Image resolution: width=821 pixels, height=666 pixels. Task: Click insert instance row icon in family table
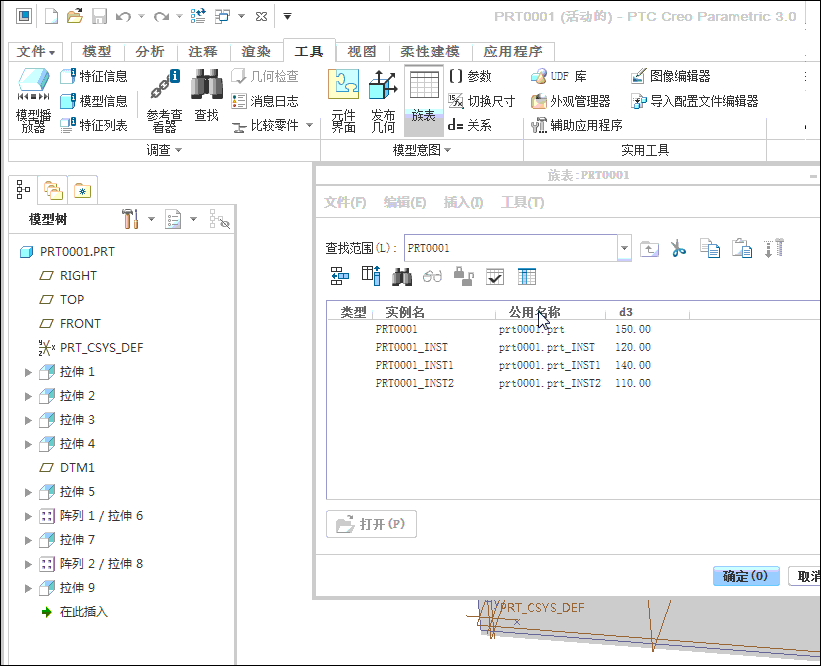[340, 276]
